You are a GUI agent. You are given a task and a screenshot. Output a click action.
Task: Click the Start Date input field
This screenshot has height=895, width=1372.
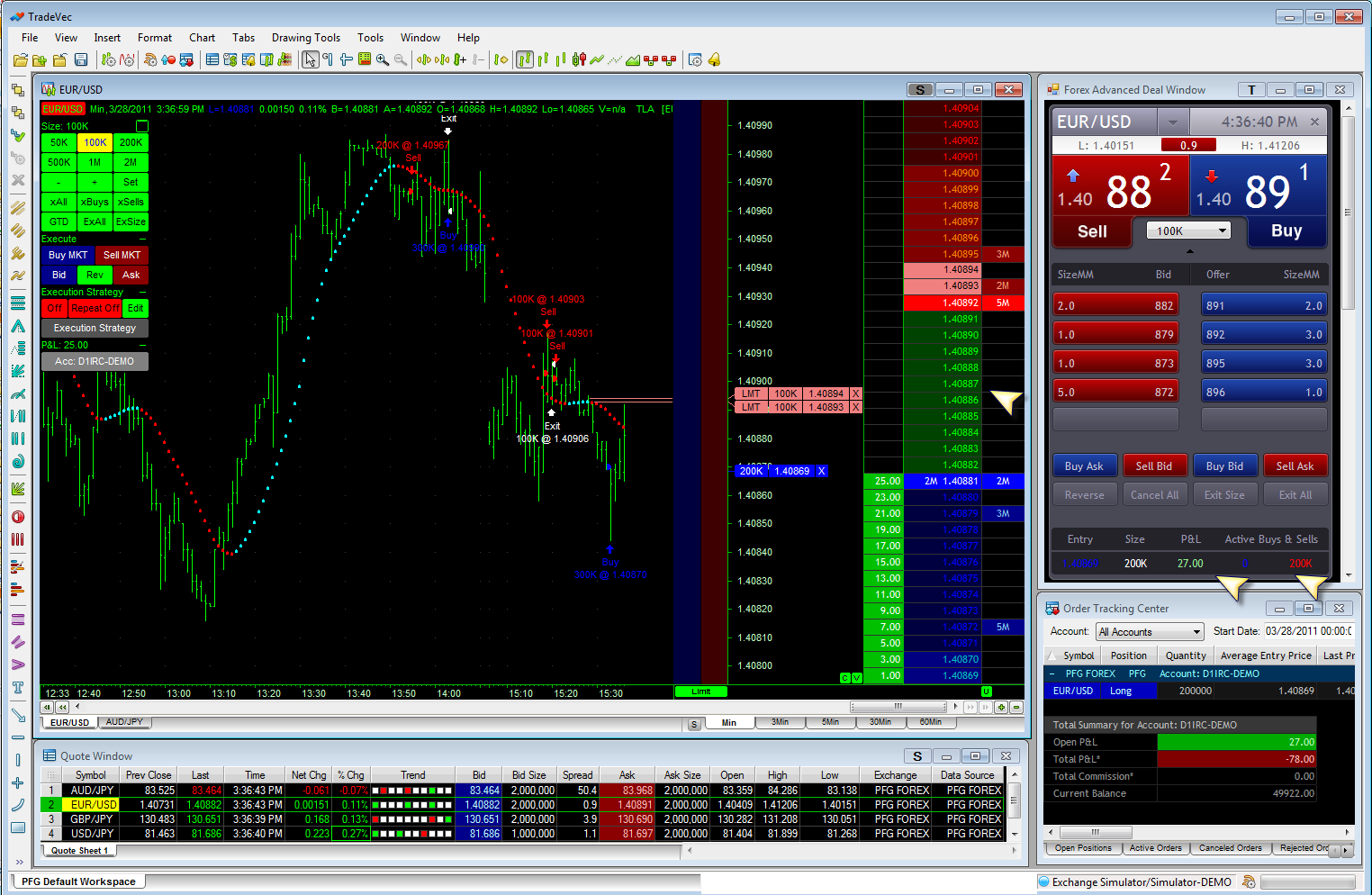click(1309, 631)
